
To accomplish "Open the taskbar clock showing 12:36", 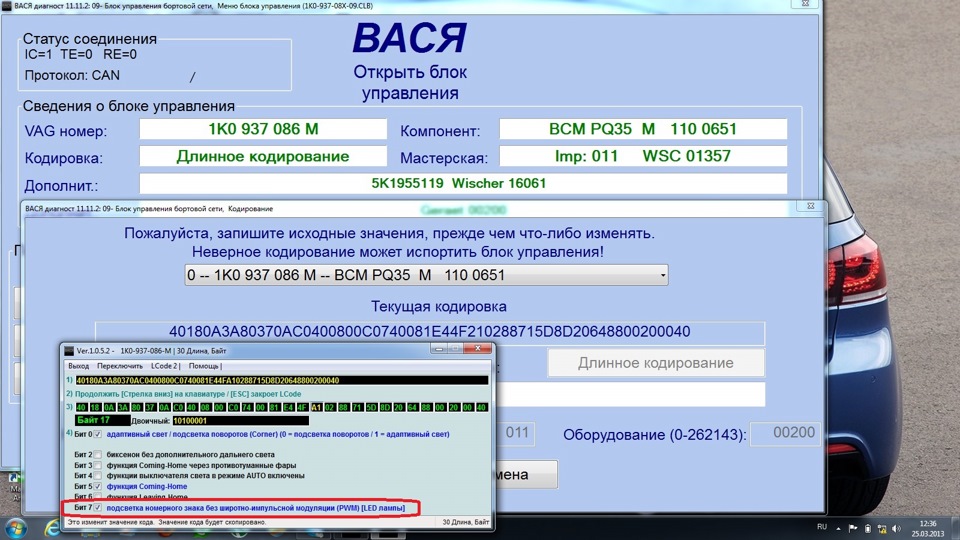I will [x=928, y=528].
